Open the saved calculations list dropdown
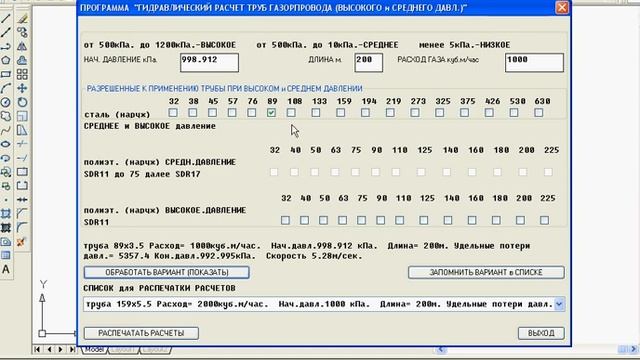Viewport: 640px width, 360px height. coord(559,304)
